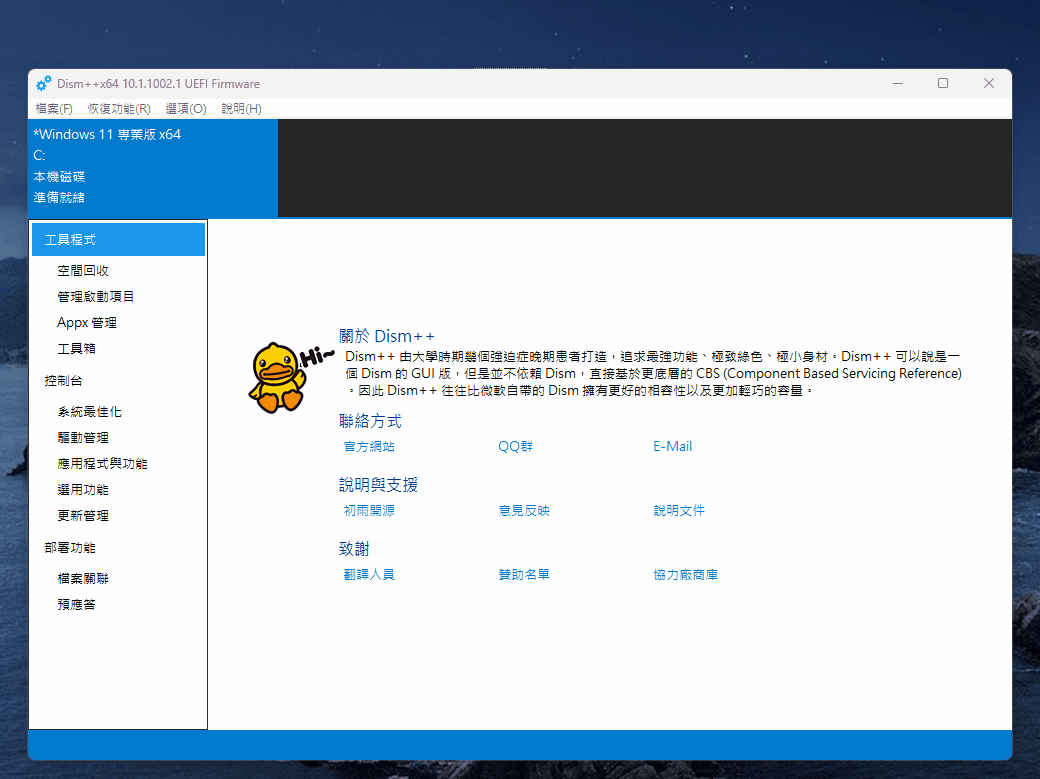Open the 工具箱 item

pyautogui.click(x=76, y=348)
